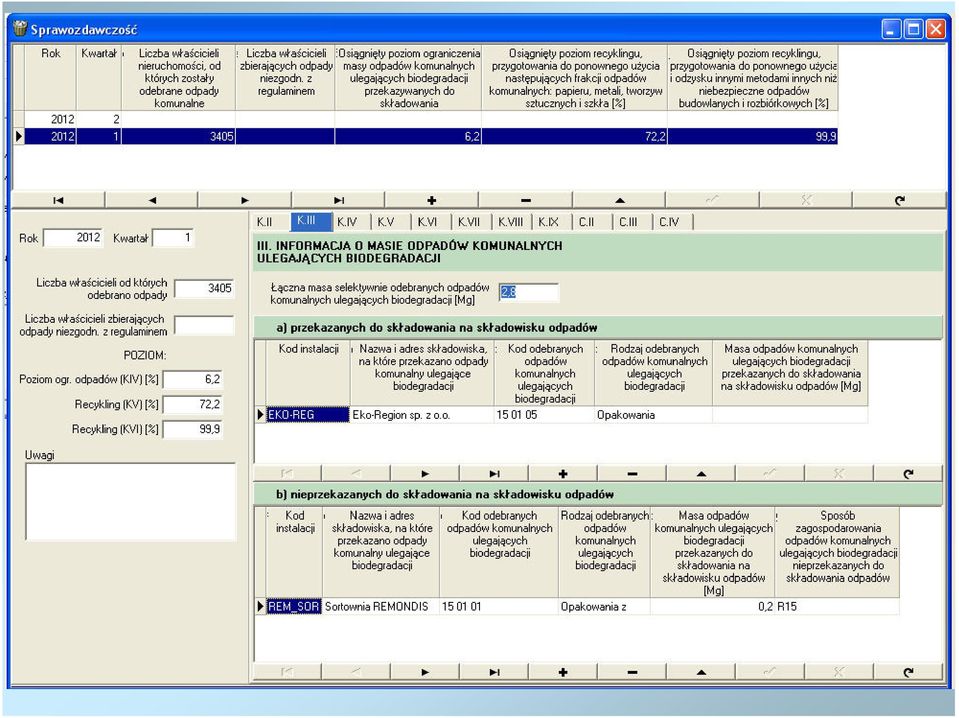Image resolution: width=959 pixels, height=718 pixels.
Task: Add new report record in top navigator
Action: click(432, 200)
